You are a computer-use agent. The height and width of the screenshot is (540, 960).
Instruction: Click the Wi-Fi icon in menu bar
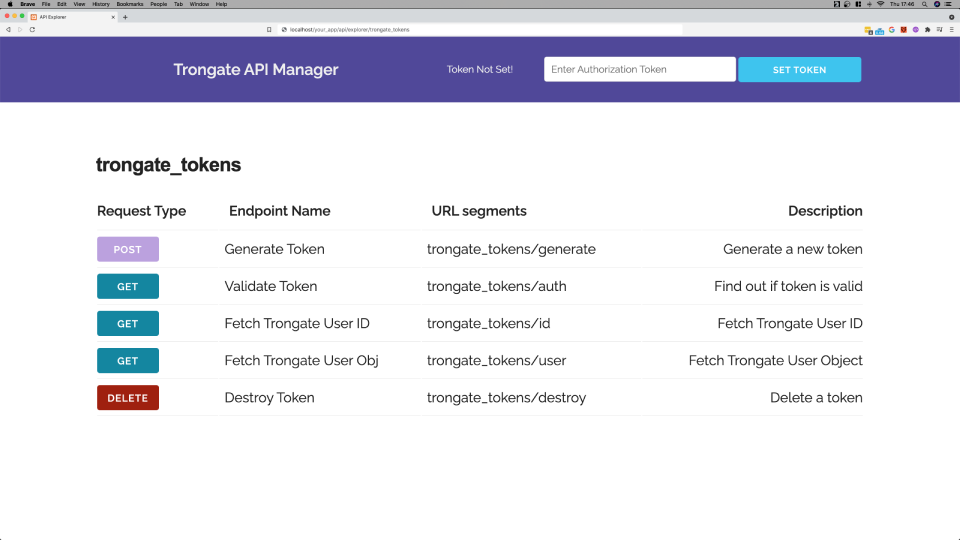(880, 4)
